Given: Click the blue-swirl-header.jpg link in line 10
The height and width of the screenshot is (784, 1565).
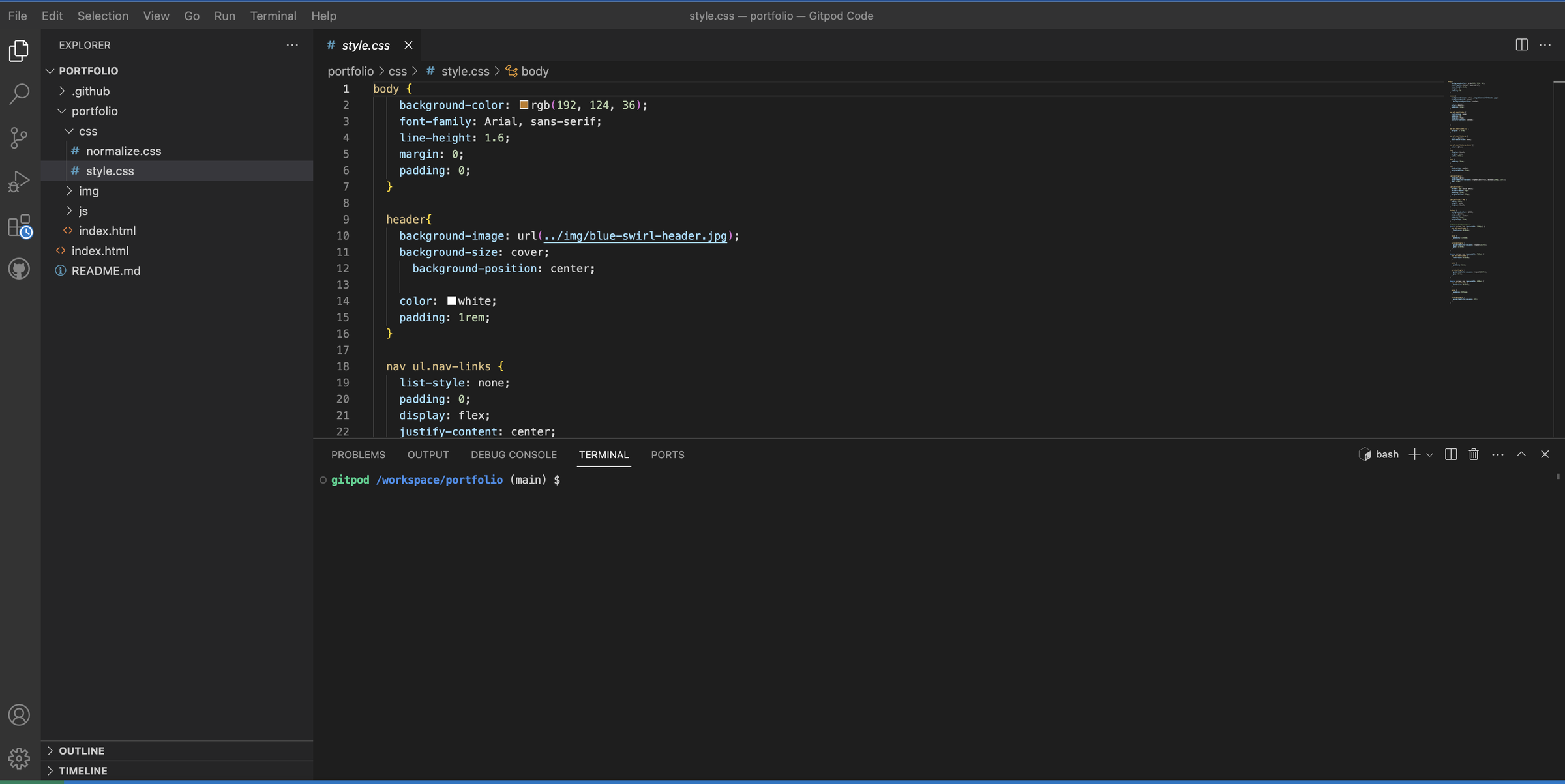Looking at the screenshot, I should [x=634, y=236].
